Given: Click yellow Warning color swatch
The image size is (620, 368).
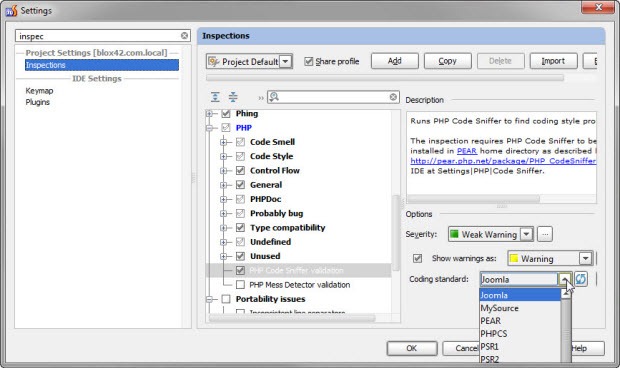Looking at the screenshot, I should coord(514,259).
